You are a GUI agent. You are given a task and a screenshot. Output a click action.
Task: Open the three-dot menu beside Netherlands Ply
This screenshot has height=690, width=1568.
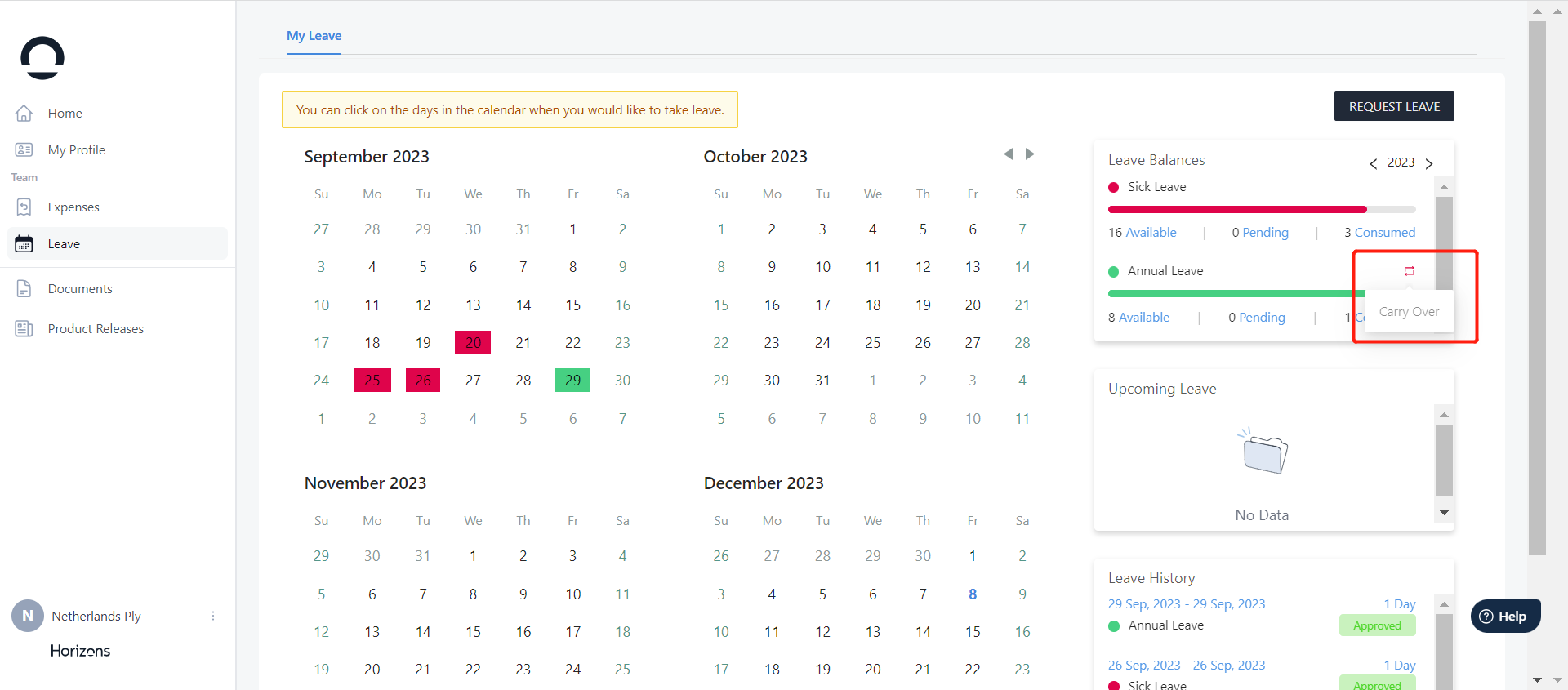(213, 616)
